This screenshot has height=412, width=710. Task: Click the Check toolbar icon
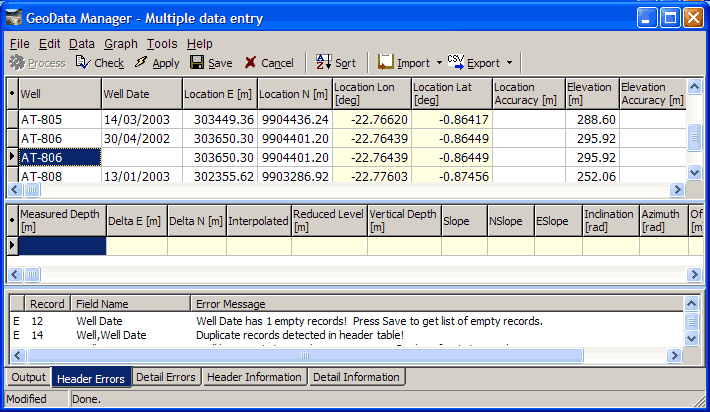click(x=83, y=62)
